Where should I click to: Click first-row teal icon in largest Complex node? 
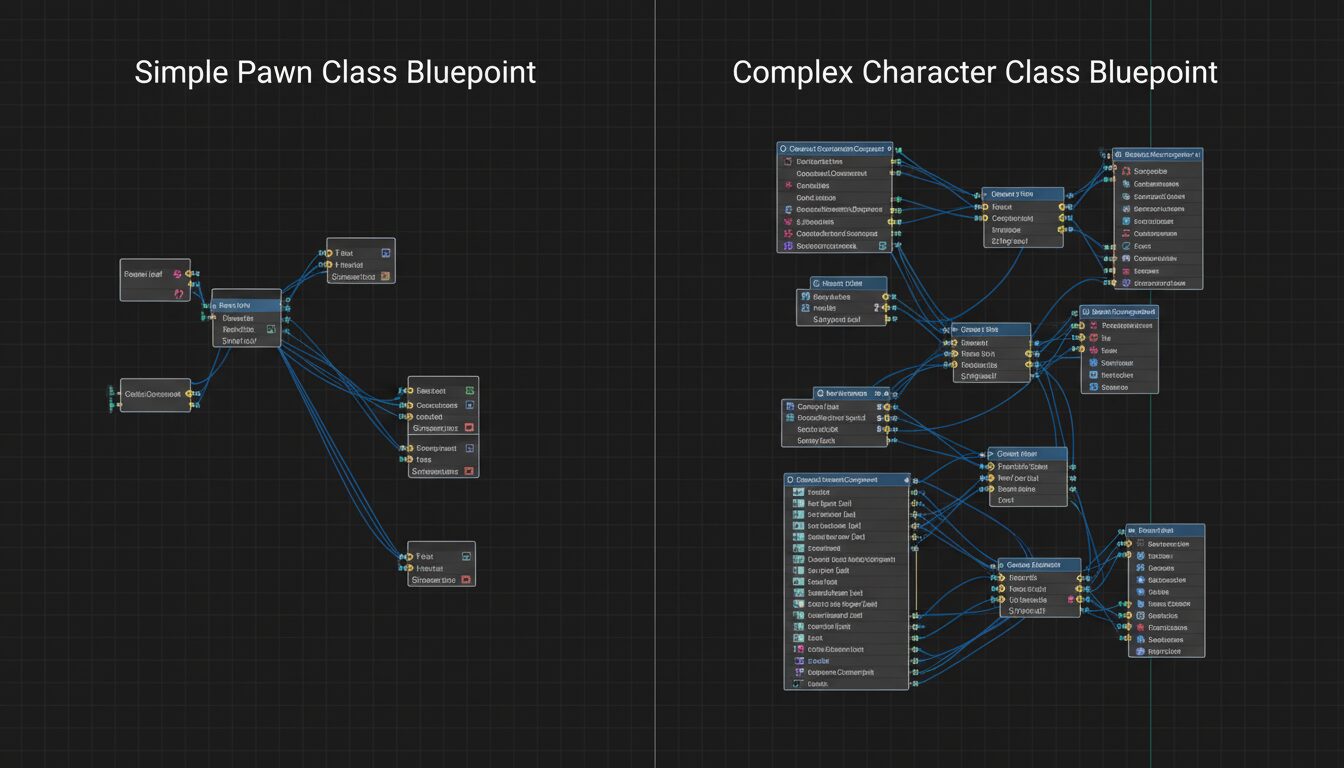(x=798, y=492)
